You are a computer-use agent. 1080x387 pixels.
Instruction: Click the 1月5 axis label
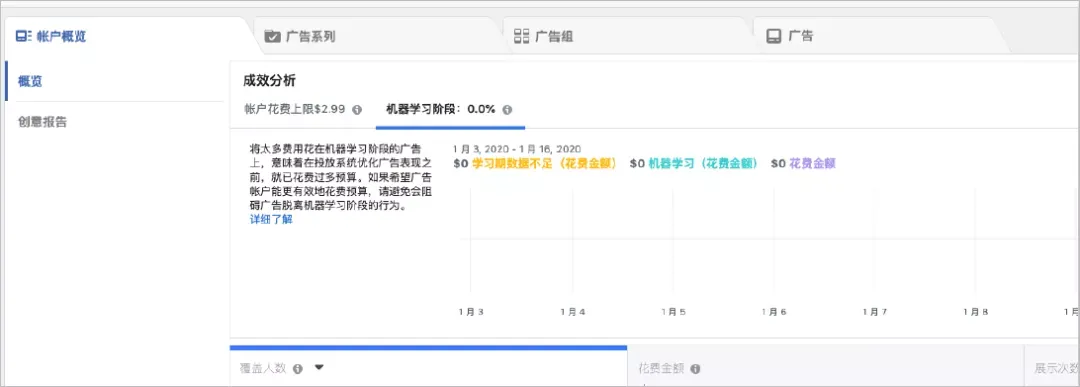pos(673,312)
